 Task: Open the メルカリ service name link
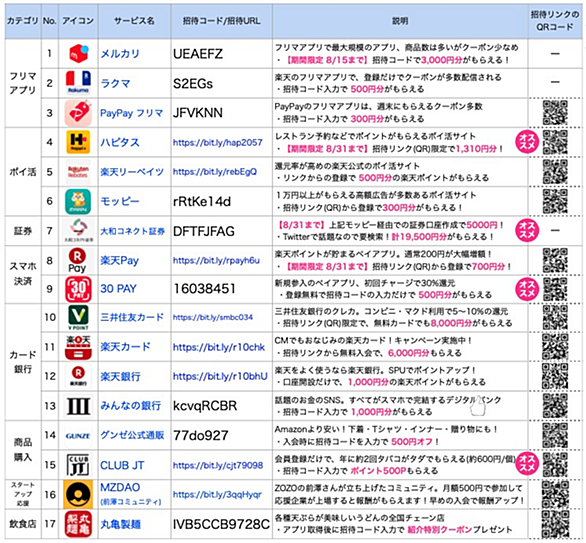120,54
